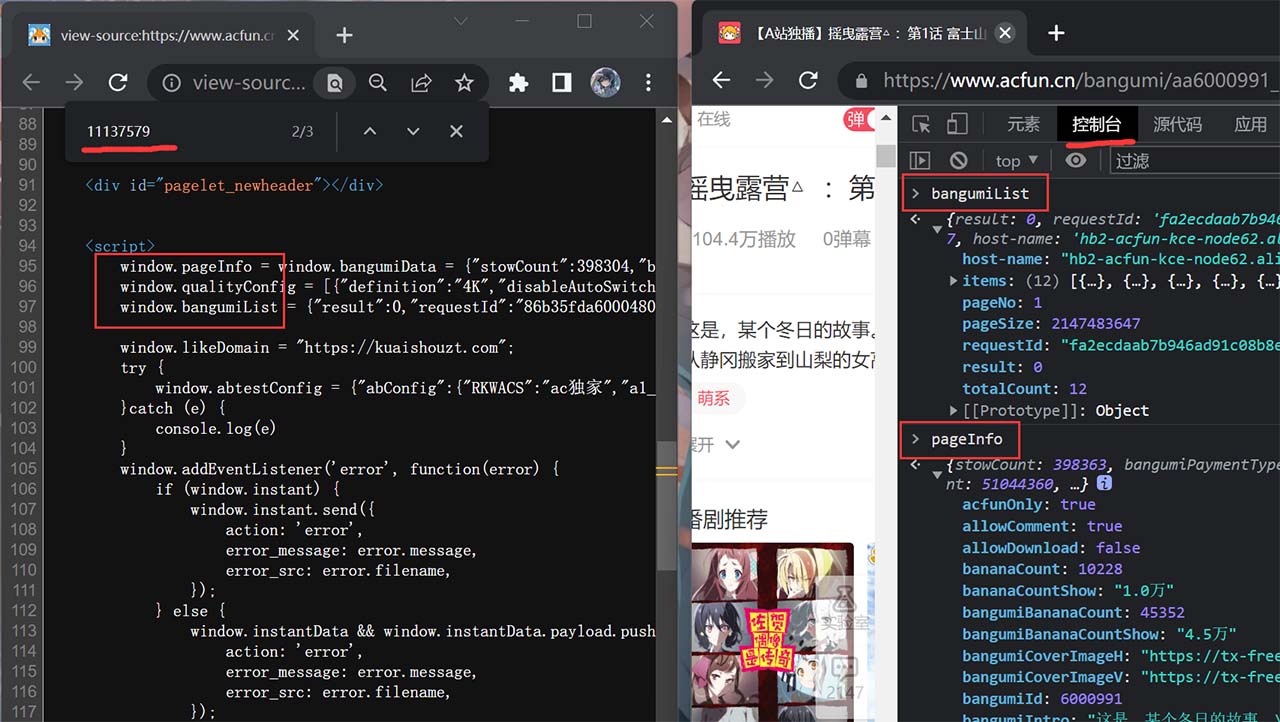This screenshot has height=722, width=1280.
Task: Close the 【A站独播】摇曳露营 tab
Action: point(1005,33)
